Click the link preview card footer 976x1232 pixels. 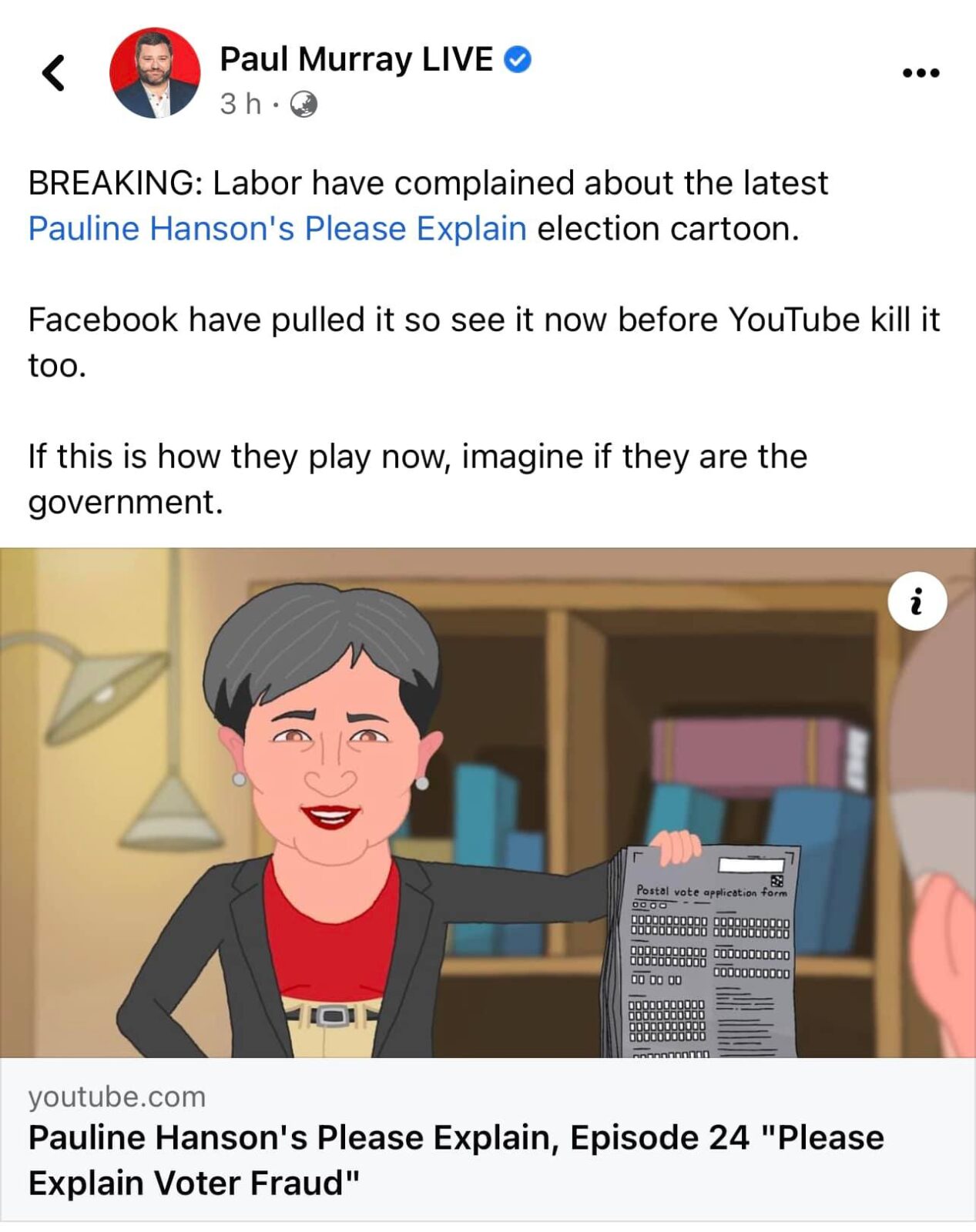(x=488, y=1140)
